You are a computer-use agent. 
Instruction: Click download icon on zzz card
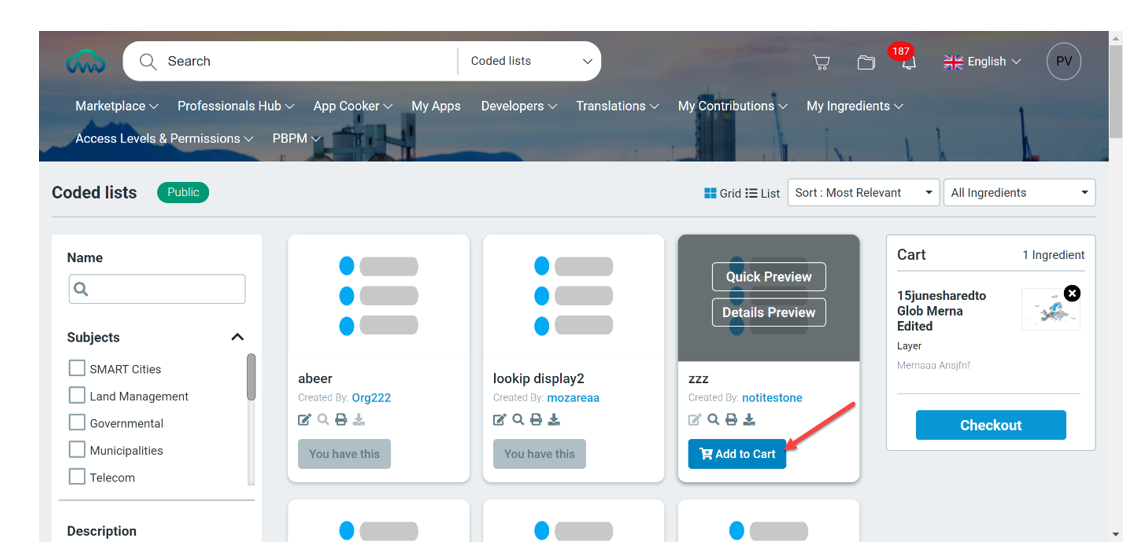point(749,419)
